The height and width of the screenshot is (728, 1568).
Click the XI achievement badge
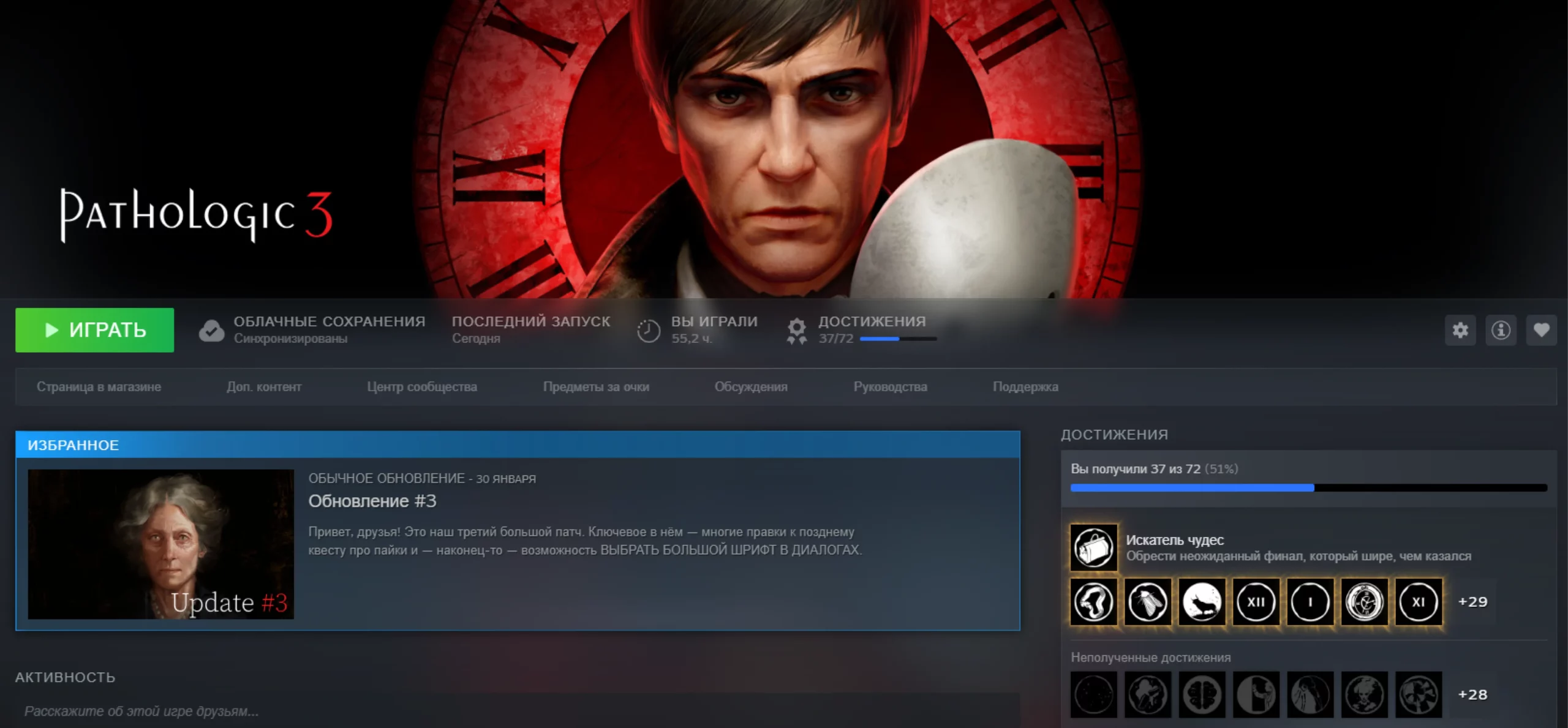[x=1418, y=602]
